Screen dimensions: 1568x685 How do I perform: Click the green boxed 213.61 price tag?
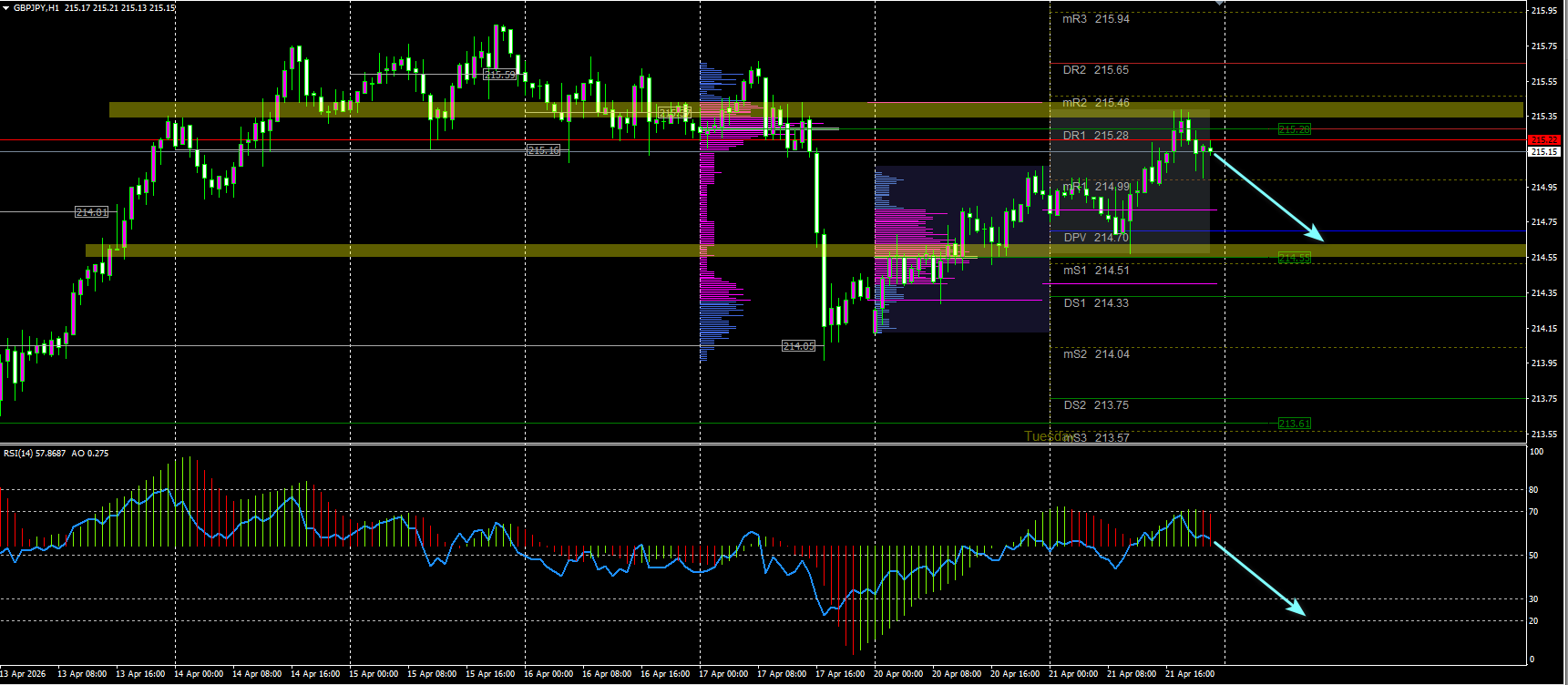click(1295, 424)
